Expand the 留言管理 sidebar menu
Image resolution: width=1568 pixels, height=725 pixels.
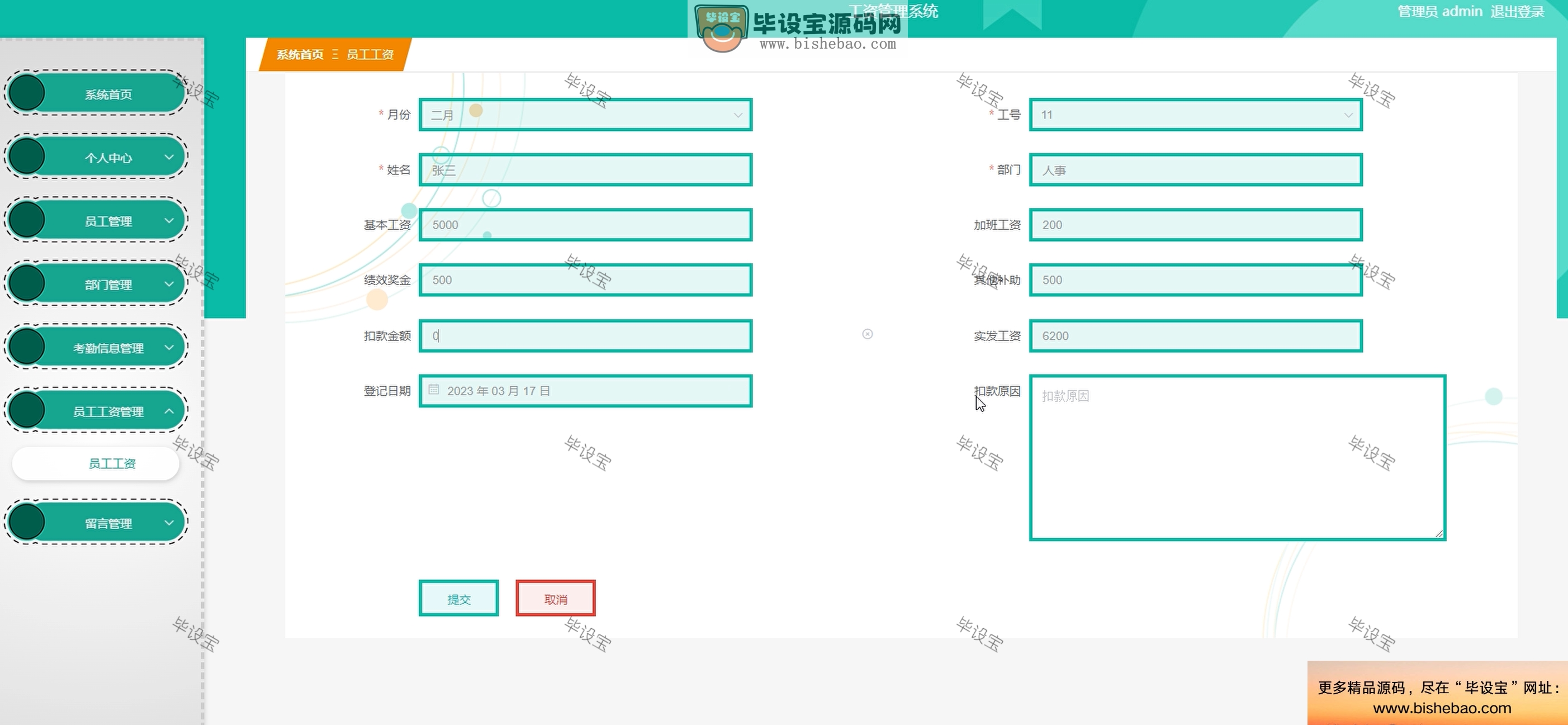click(96, 522)
